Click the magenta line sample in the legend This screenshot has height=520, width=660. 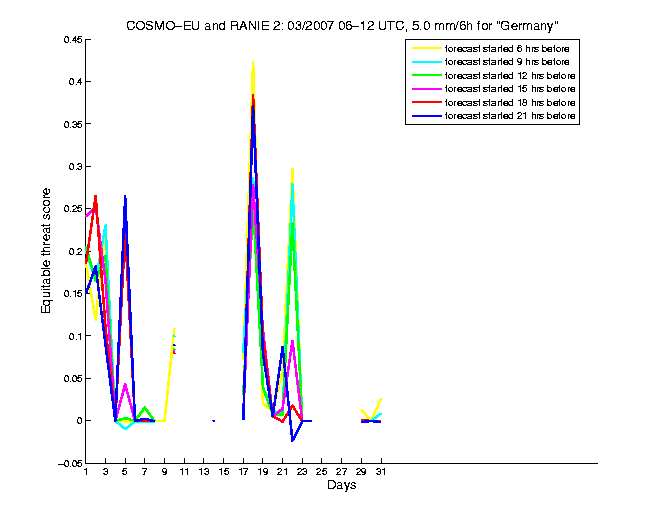[x=427, y=89]
